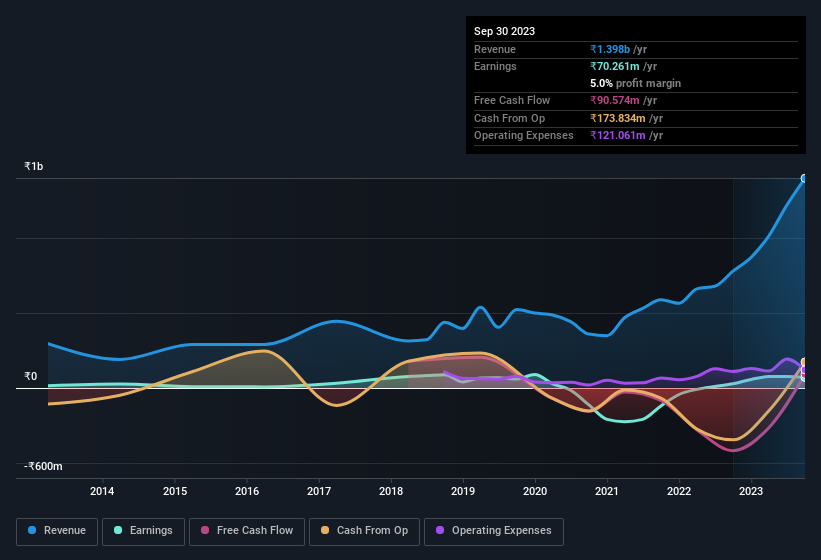
Task: Click the 2020 x-axis label
Action: (x=535, y=491)
